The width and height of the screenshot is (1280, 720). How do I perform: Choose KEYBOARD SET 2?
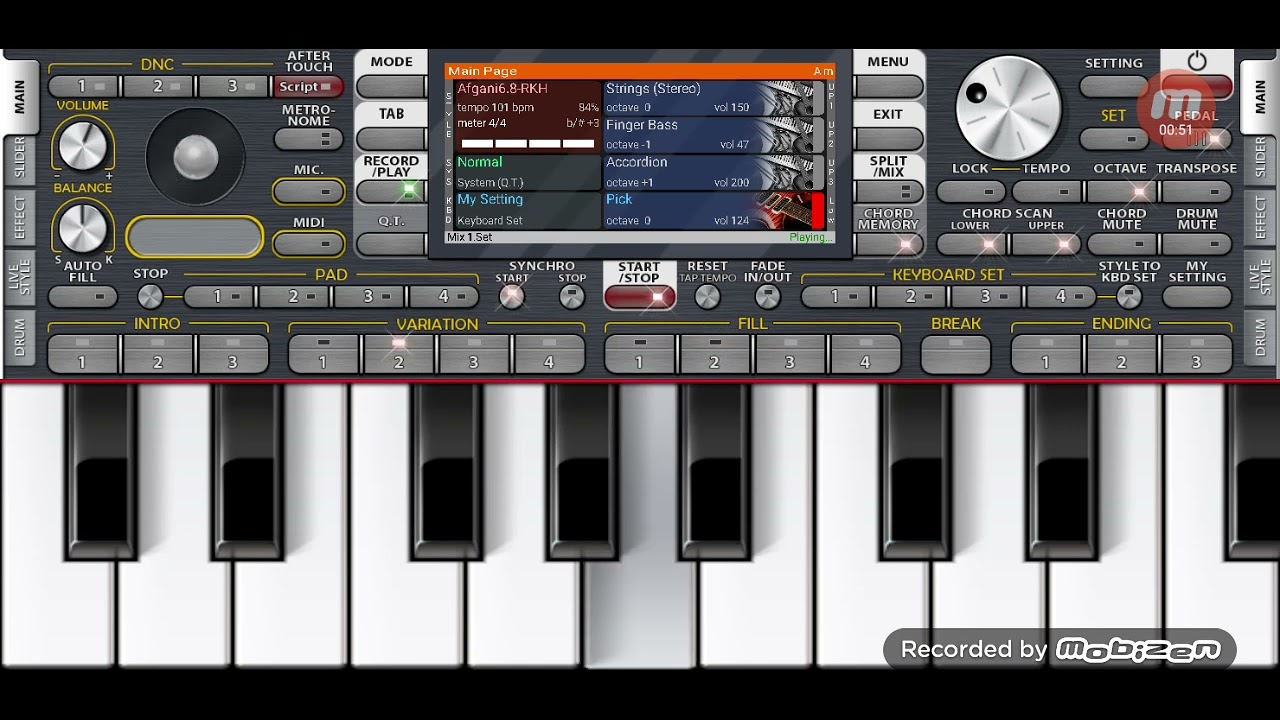912,297
